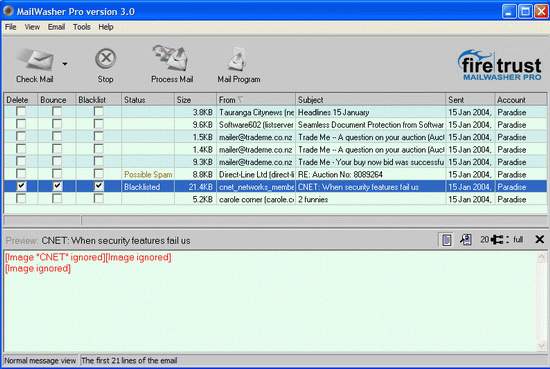Uncheck Delete for the CNET email

point(21,186)
